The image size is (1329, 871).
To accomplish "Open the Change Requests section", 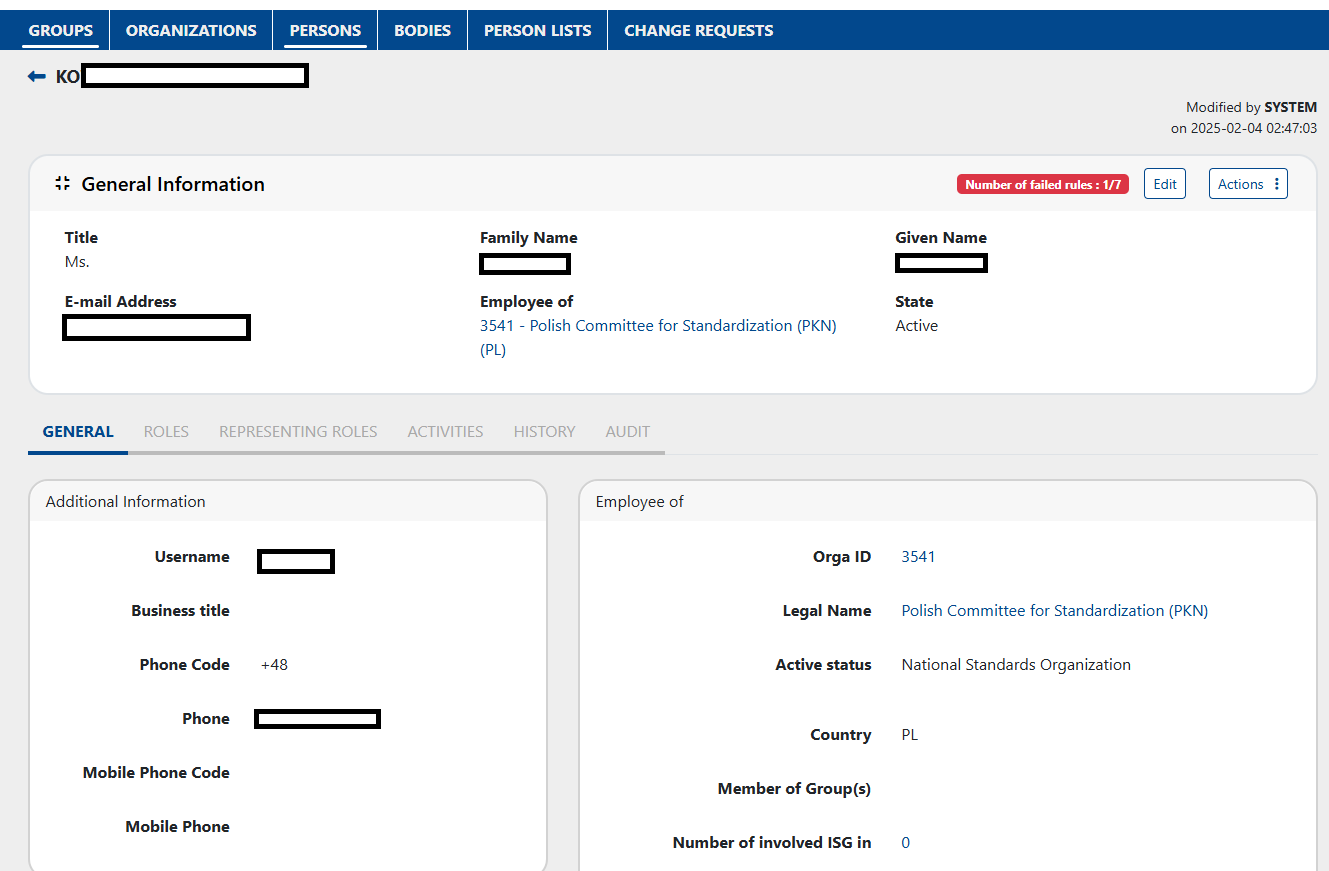I will pos(698,30).
